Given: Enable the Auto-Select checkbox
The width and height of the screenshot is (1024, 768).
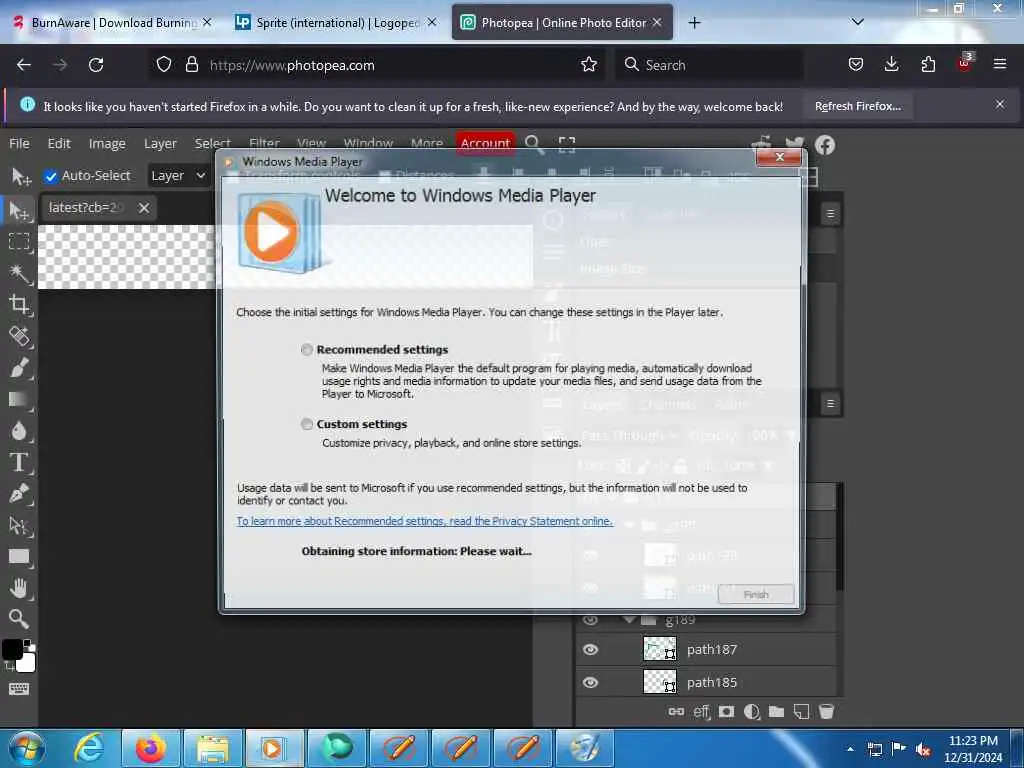Looking at the screenshot, I should [51, 176].
